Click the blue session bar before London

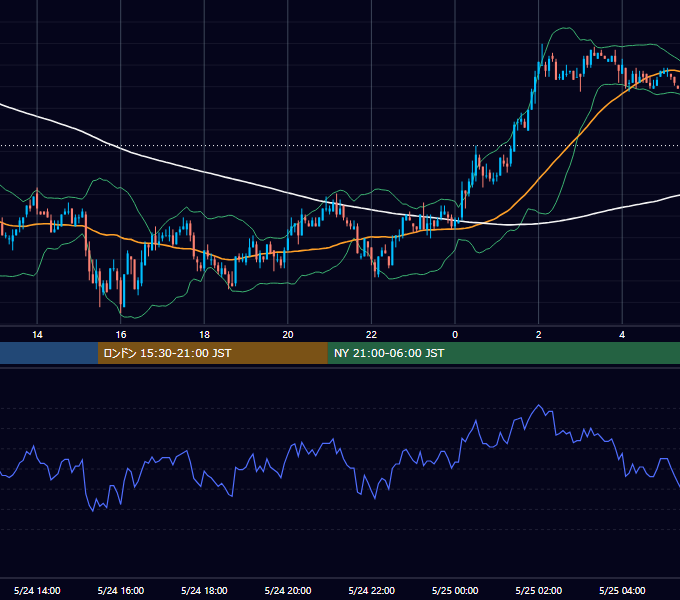click(x=49, y=353)
